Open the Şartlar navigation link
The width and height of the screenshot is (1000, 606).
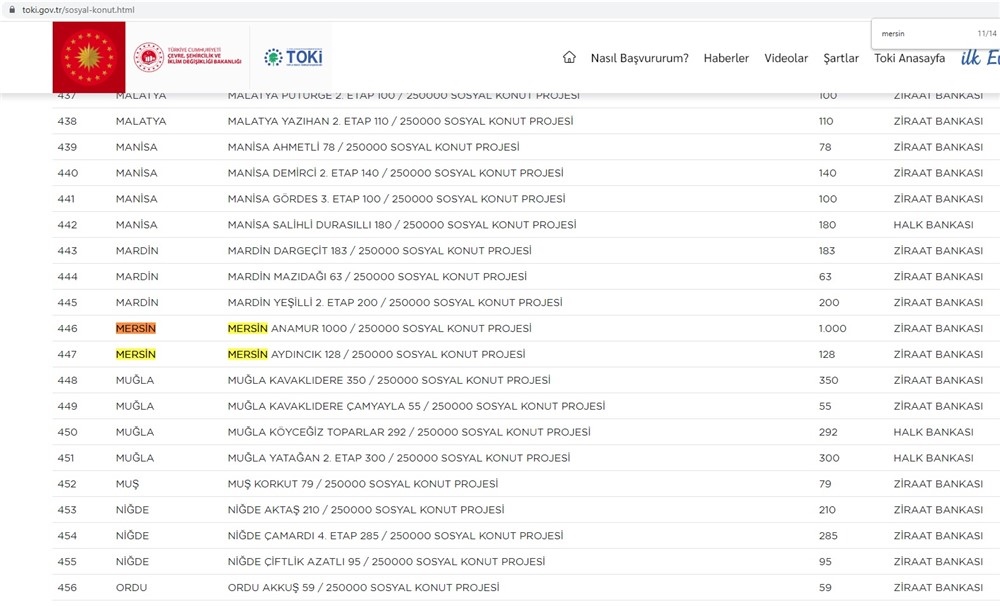coord(841,58)
